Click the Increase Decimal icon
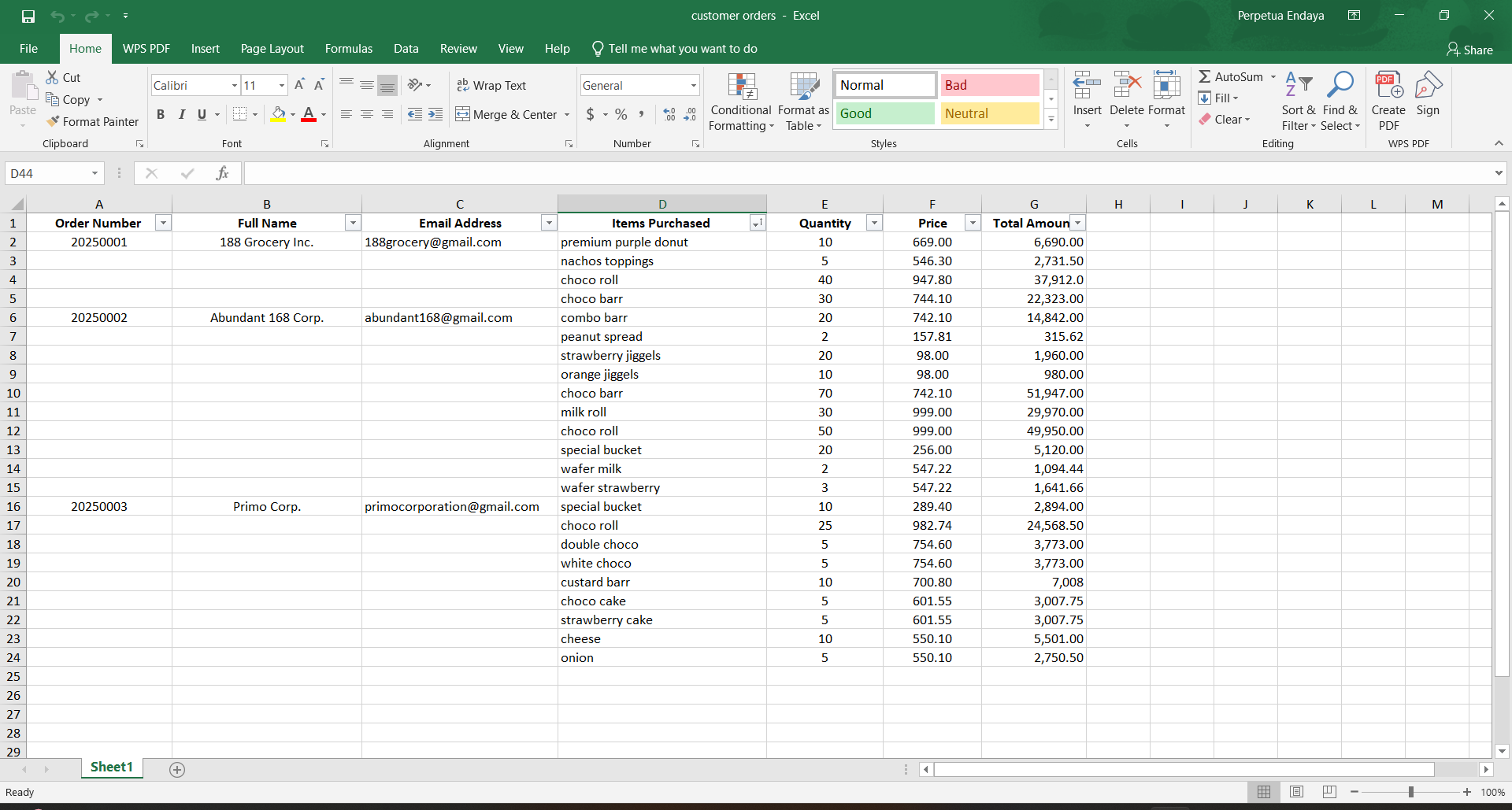This screenshot has height=810, width=1512. click(669, 114)
